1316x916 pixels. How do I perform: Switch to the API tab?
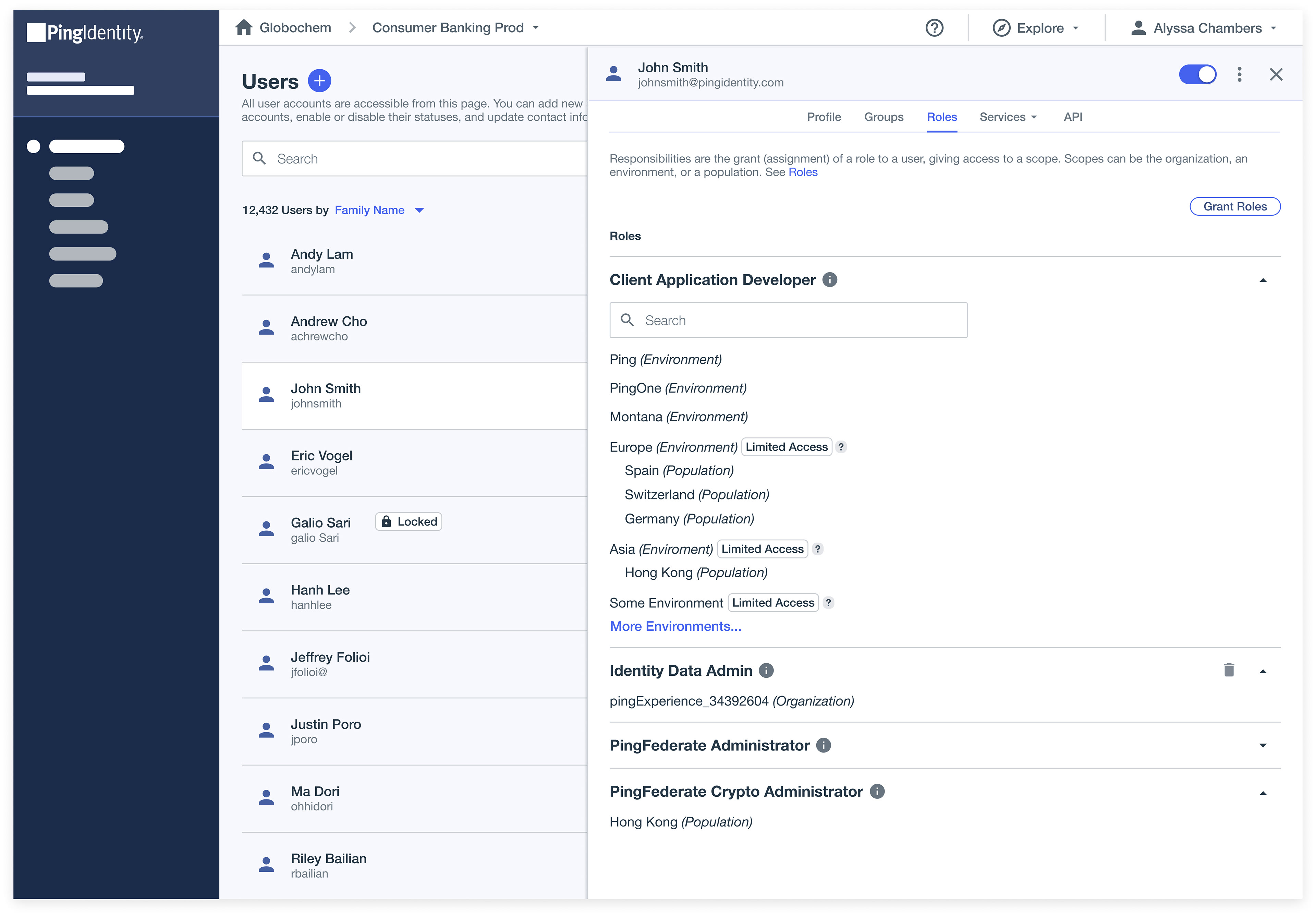pos(1073,117)
